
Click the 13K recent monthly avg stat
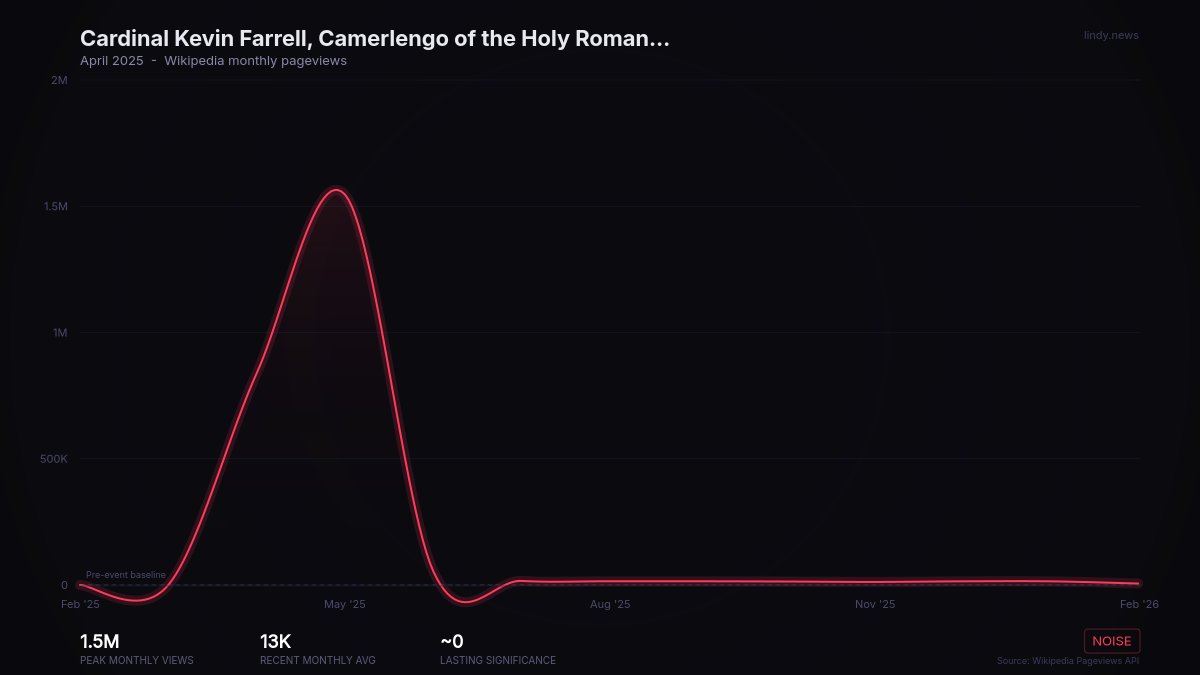pyautogui.click(x=275, y=641)
